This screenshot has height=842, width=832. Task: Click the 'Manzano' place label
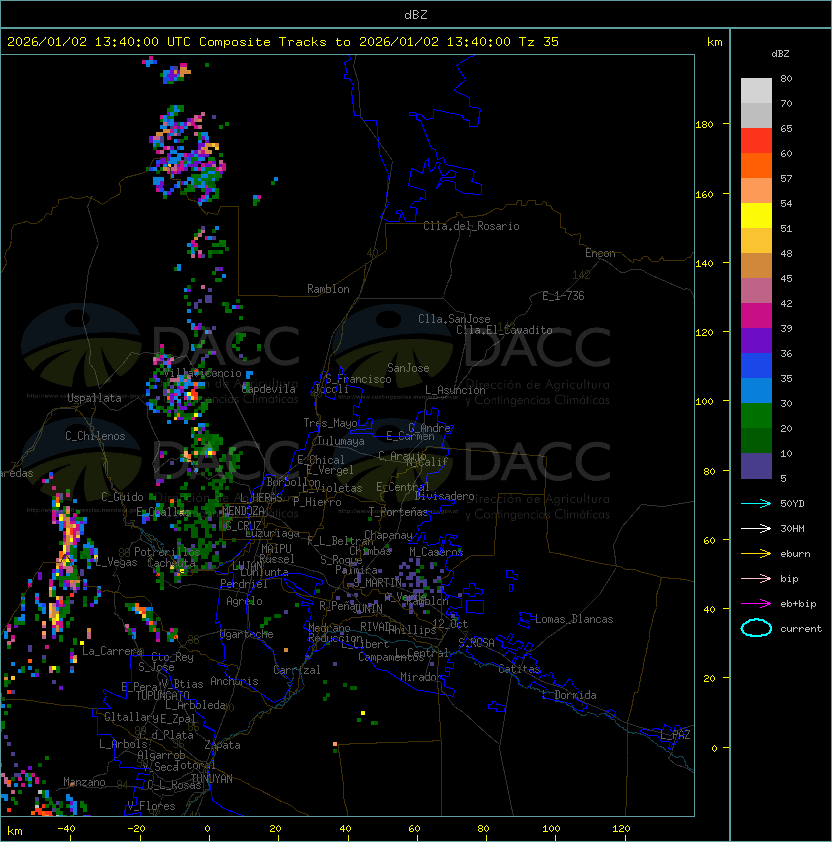[84, 782]
